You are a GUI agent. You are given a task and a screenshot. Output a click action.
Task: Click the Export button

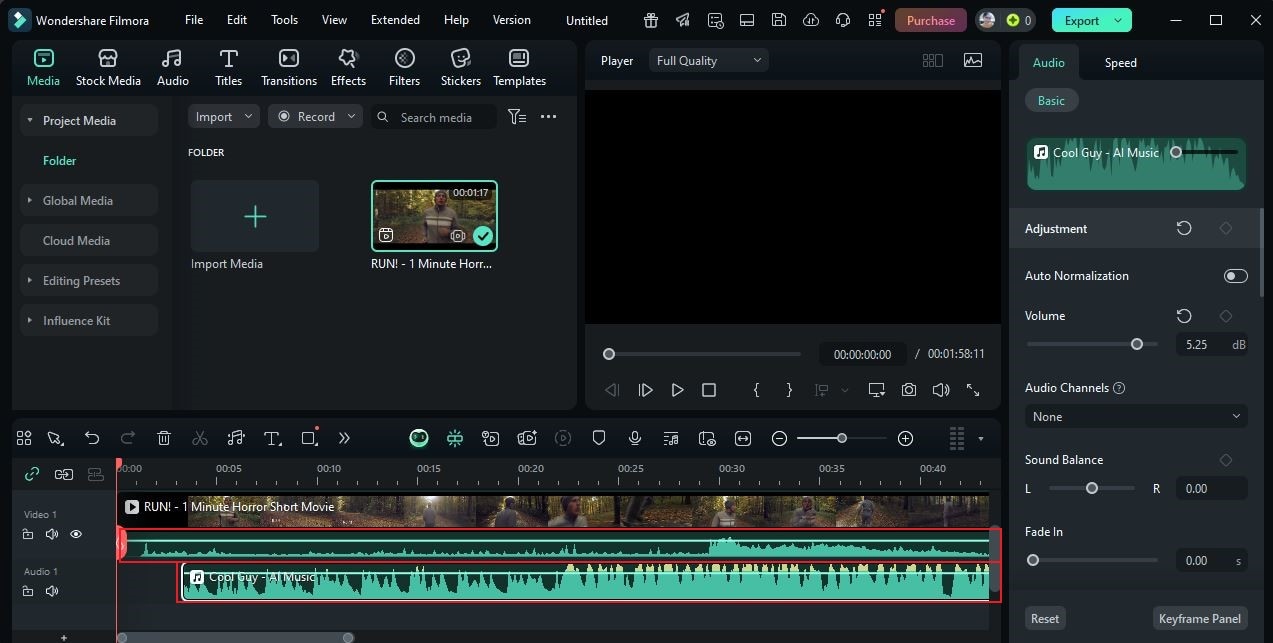[1092, 20]
